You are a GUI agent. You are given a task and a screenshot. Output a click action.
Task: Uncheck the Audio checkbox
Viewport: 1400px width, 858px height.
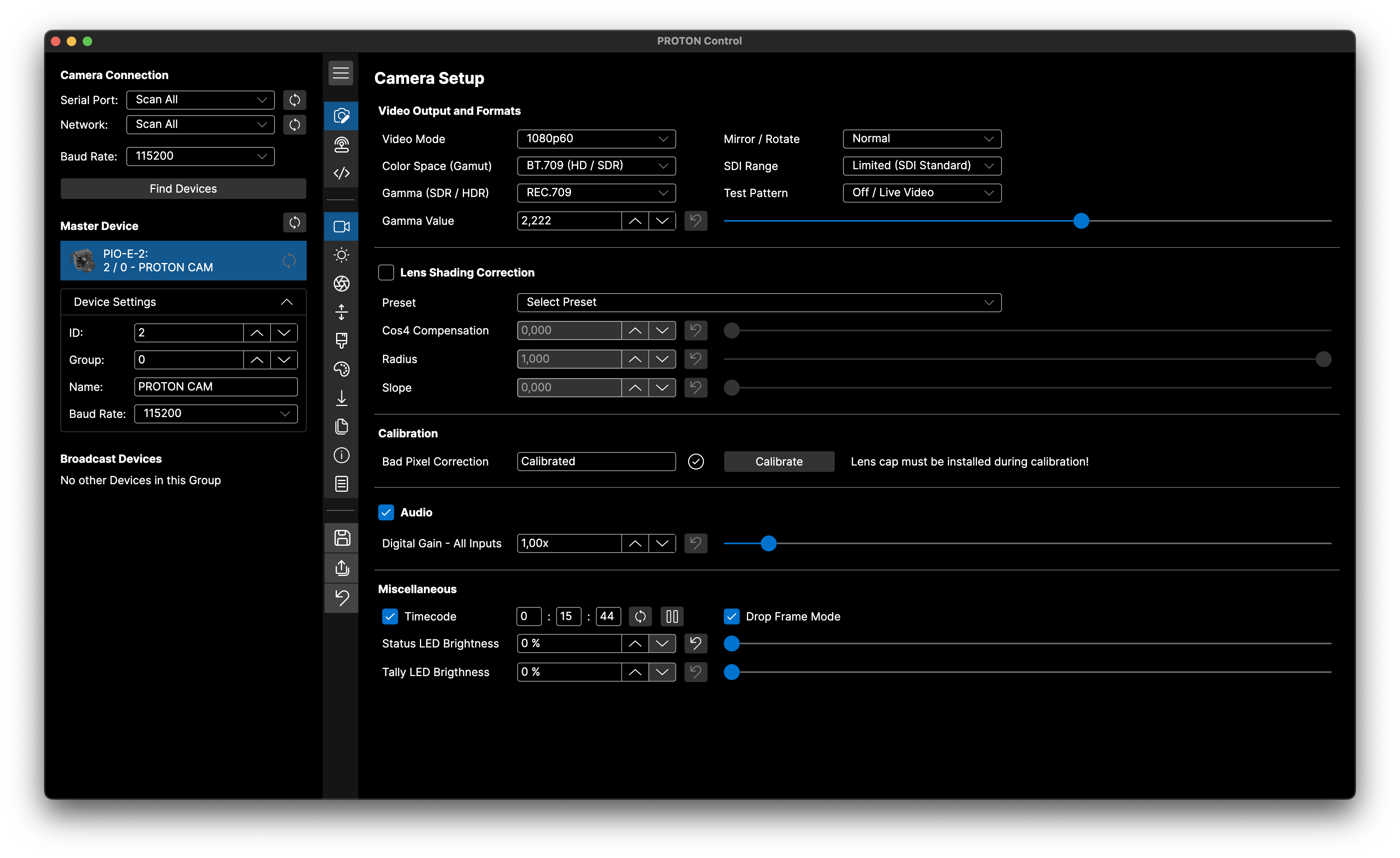386,512
